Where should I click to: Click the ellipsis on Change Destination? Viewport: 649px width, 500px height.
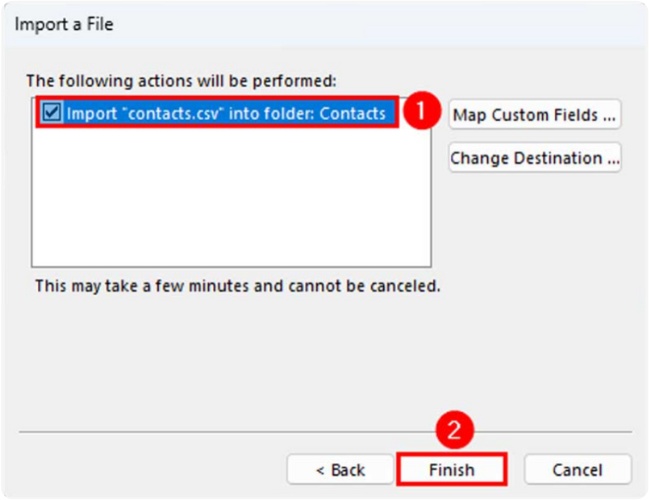coord(611,159)
